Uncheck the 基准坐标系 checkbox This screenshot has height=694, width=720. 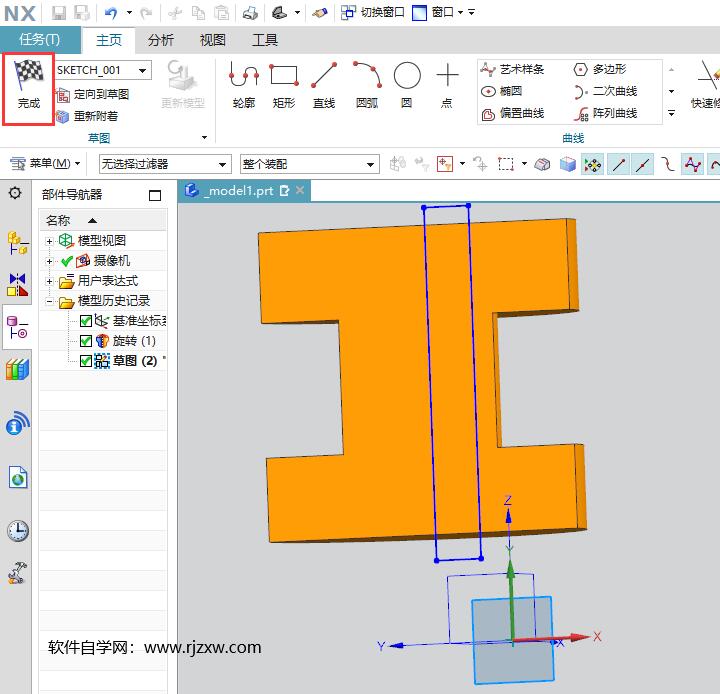(x=86, y=321)
